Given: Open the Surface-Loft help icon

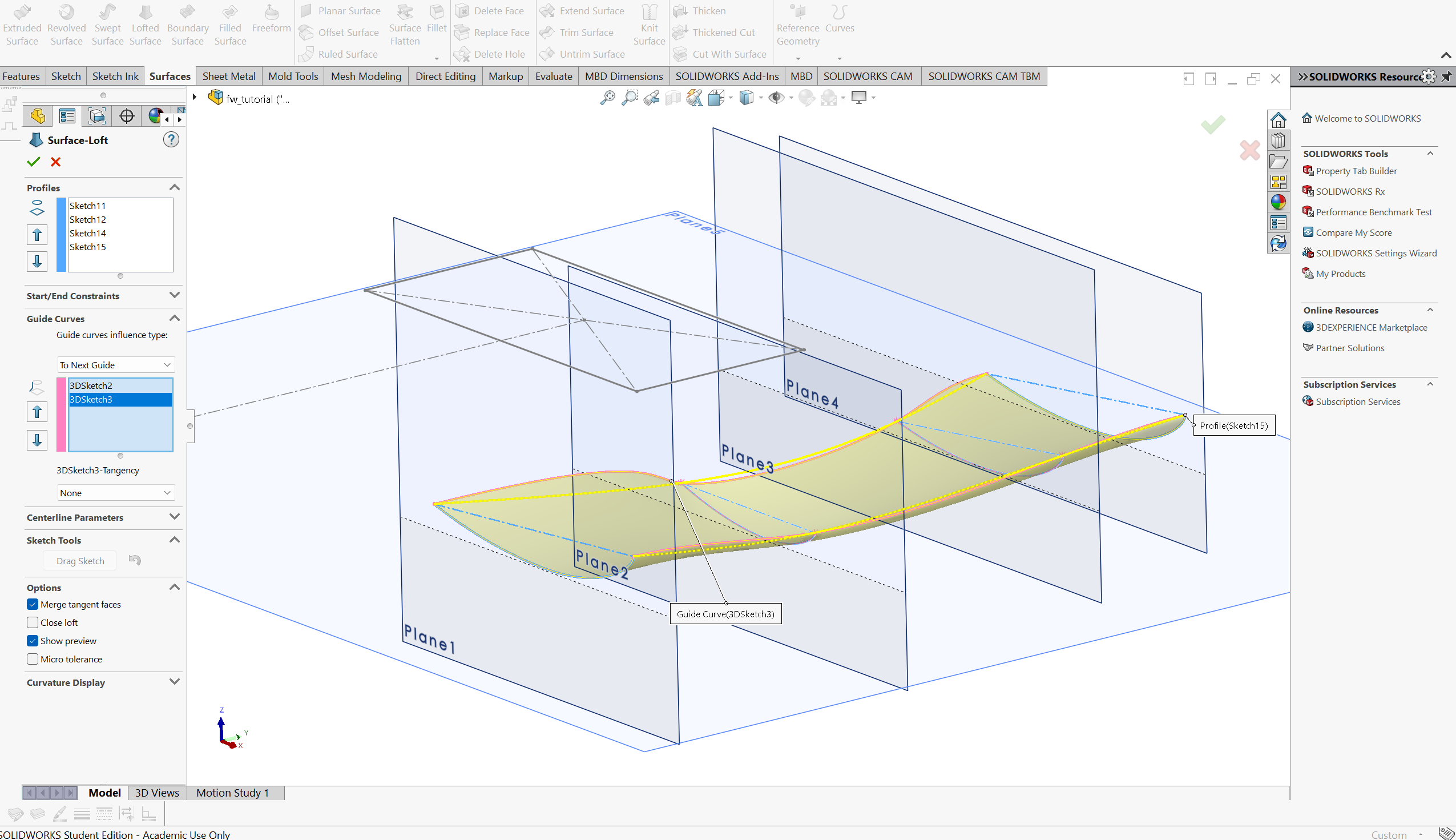Looking at the screenshot, I should [x=171, y=139].
